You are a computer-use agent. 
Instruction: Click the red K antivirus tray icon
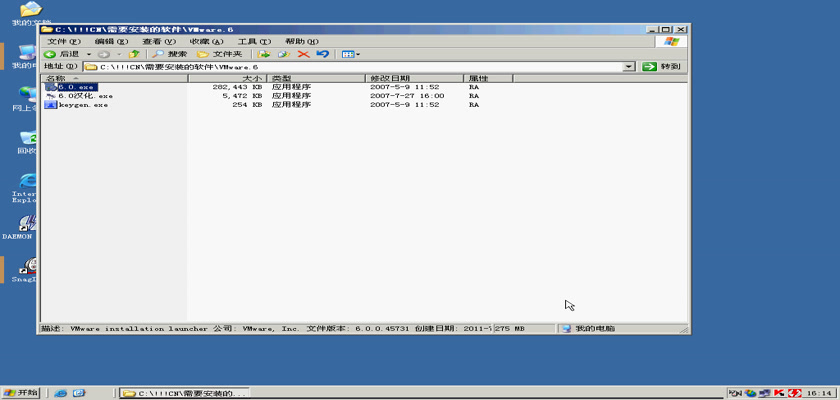point(779,393)
